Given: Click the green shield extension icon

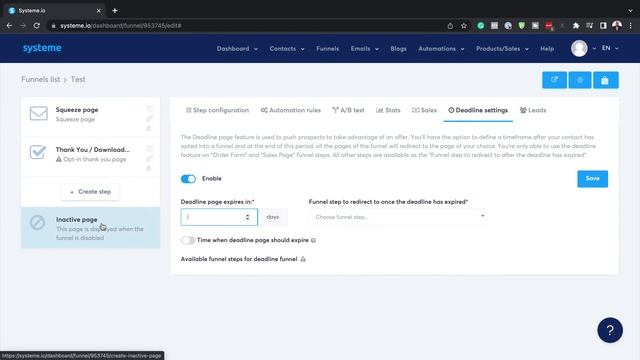Looking at the screenshot, I should pyautogui.click(x=522, y=26).
